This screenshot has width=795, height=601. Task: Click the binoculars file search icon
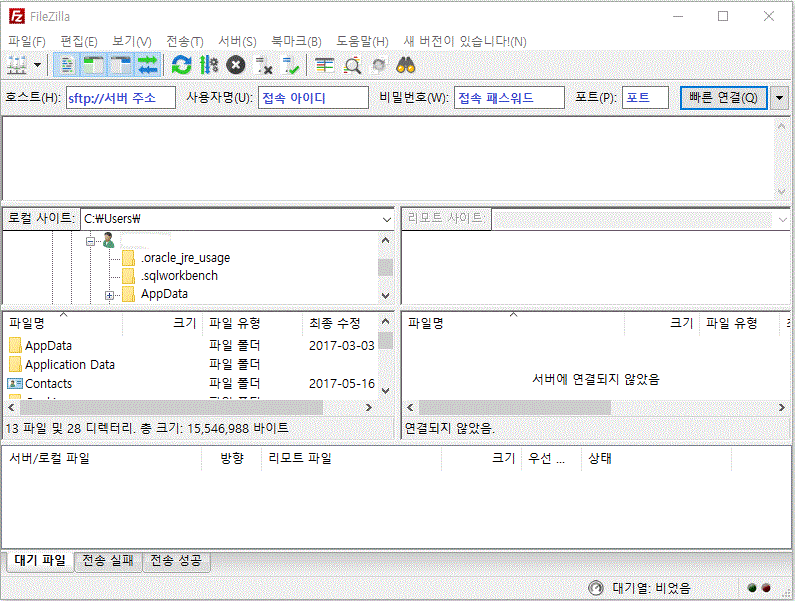(405, 66)
